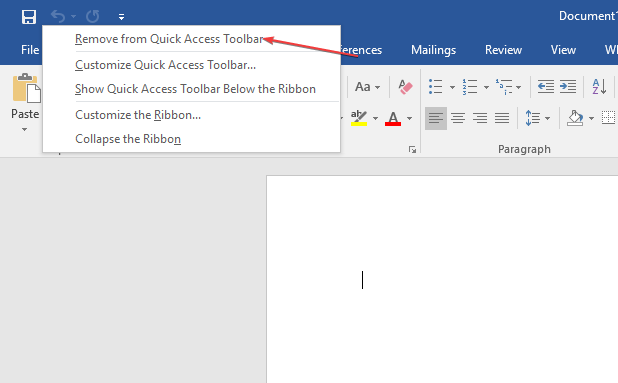The image size is (618, 383).
Task: Select Collapse the Ribbon
Action: [x=128, y=139]
